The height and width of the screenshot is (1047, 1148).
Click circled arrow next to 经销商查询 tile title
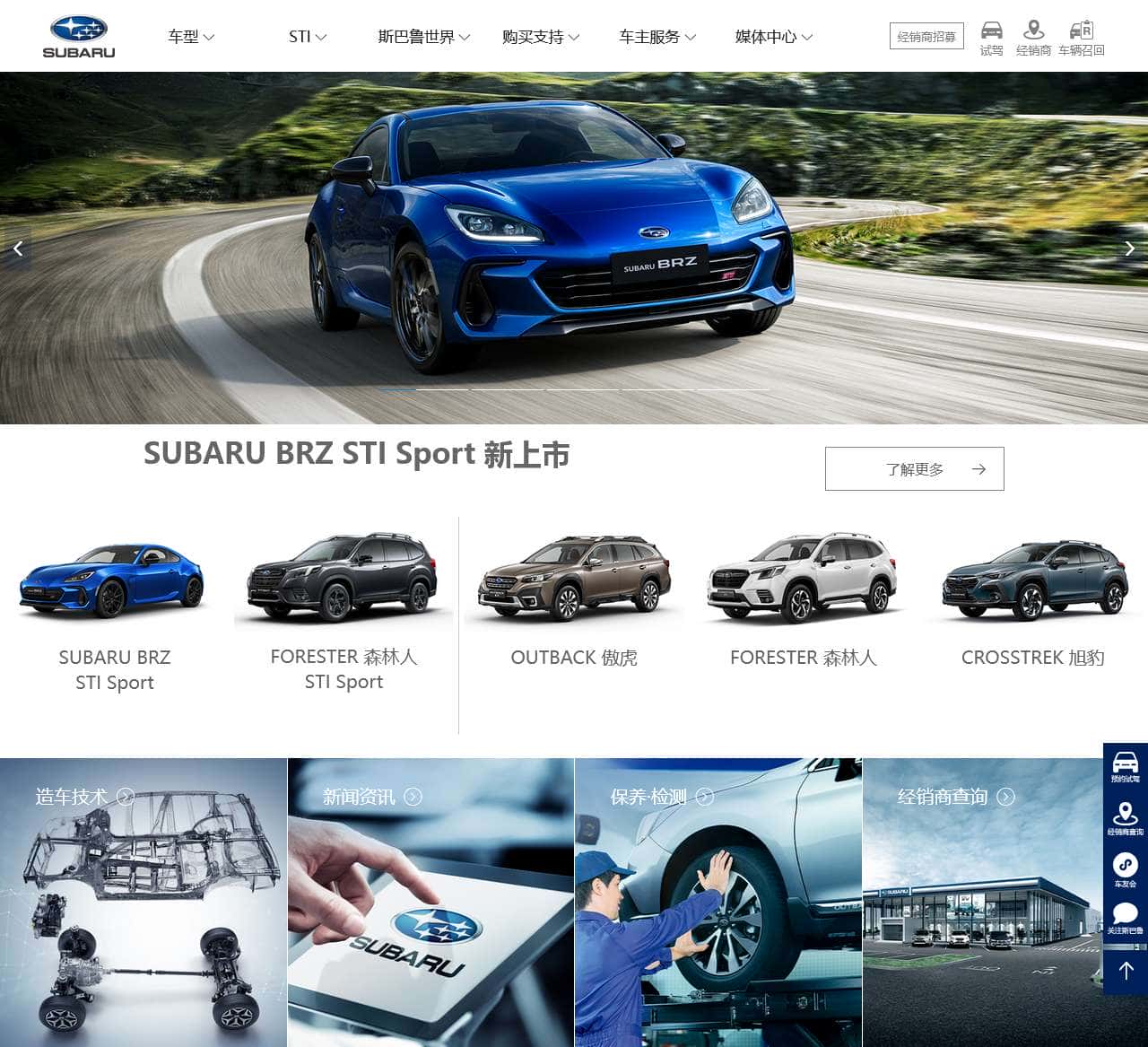pyautogui.click(x=1006, y=797)
